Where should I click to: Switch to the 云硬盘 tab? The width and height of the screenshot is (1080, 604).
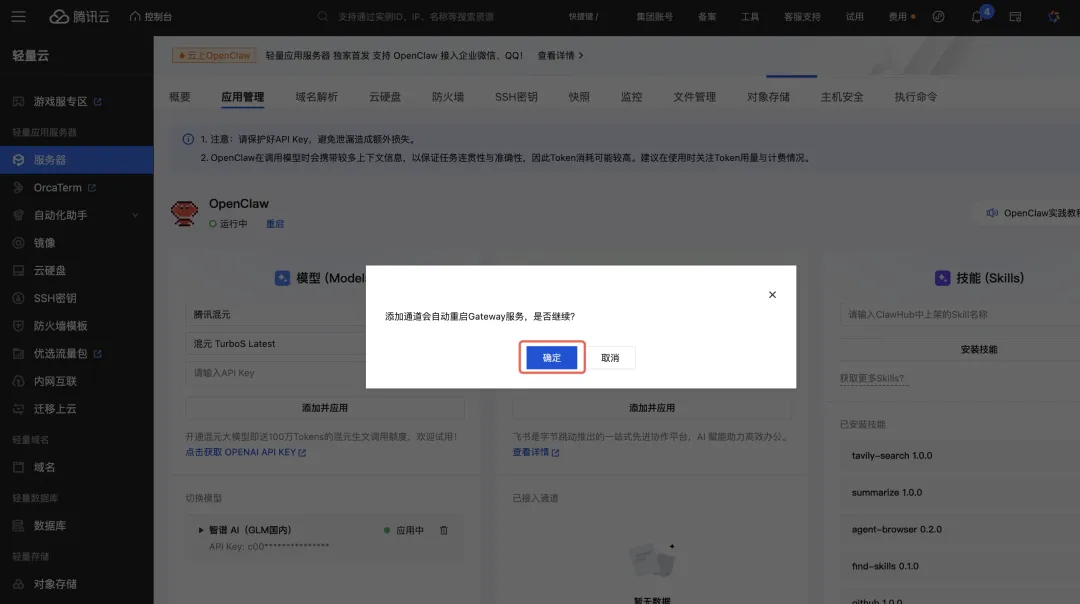(x=384, y=97)
